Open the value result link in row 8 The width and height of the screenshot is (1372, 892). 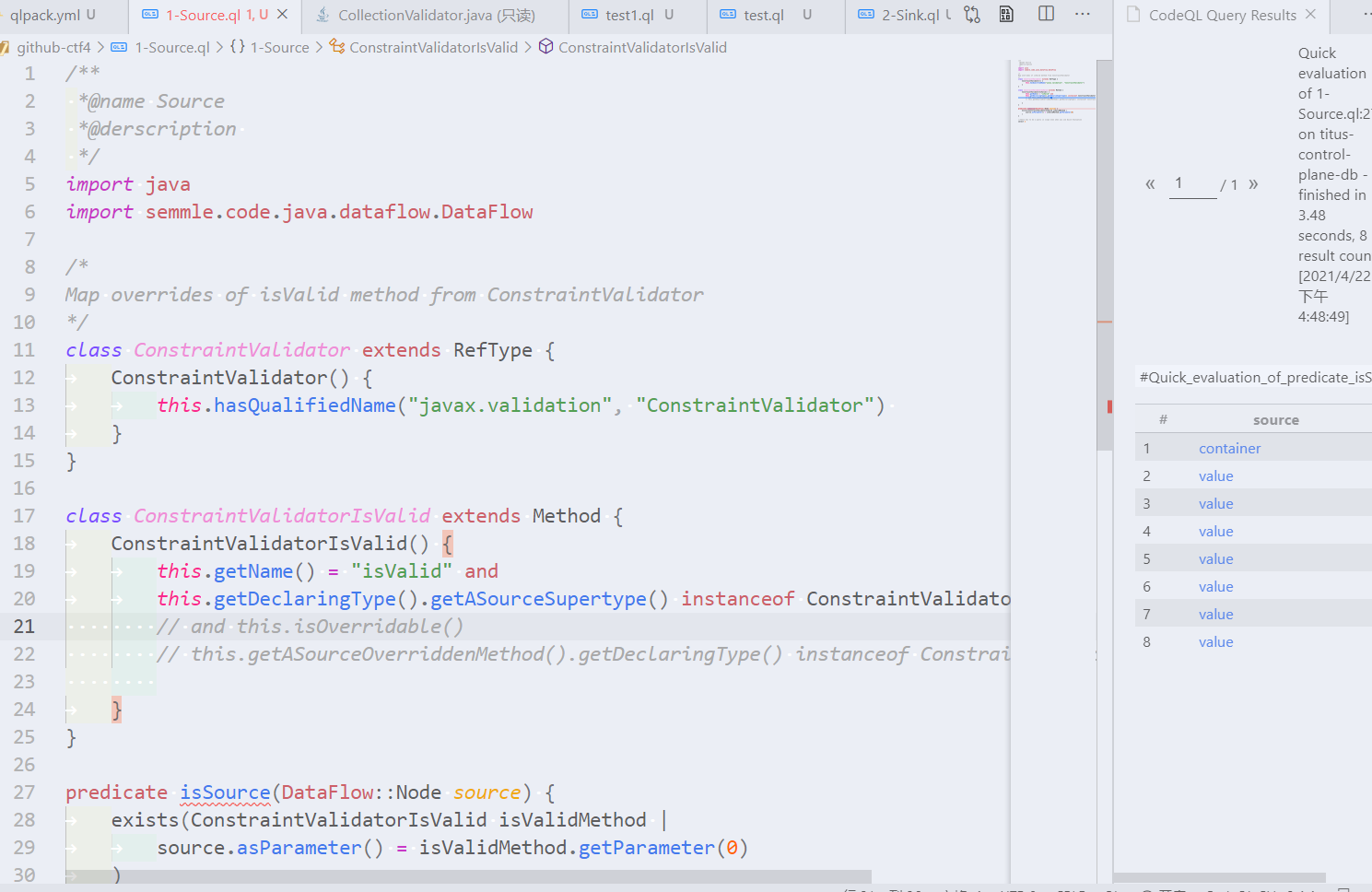pos(1215,641)
